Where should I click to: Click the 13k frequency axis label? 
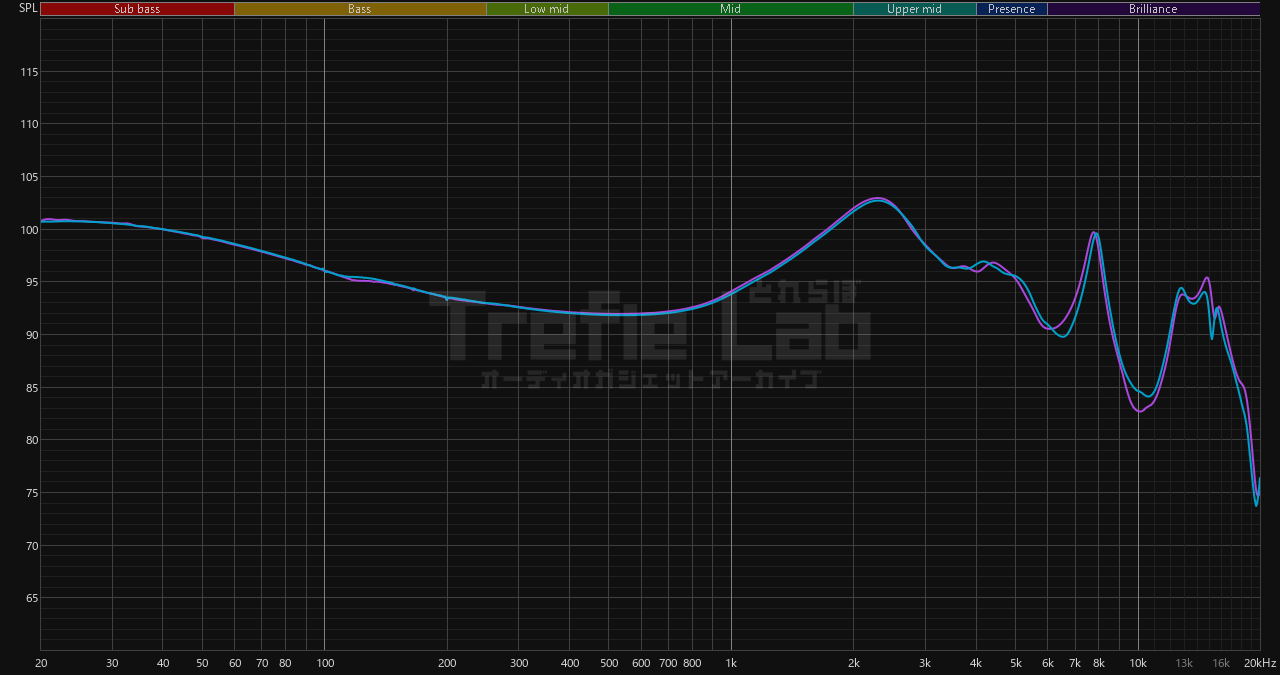(x=1184, y=663)
